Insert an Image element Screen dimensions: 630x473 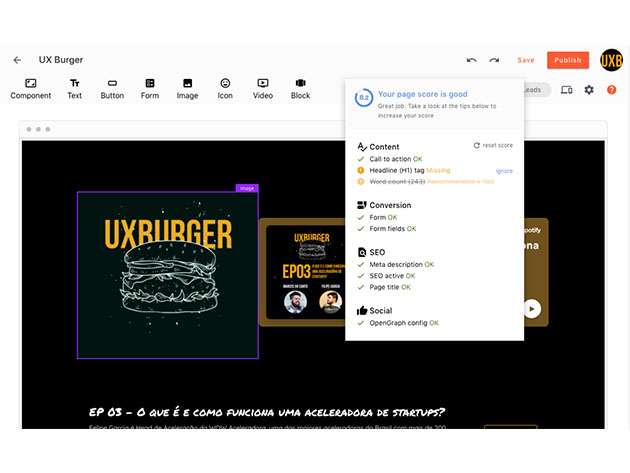coord(187,89)
